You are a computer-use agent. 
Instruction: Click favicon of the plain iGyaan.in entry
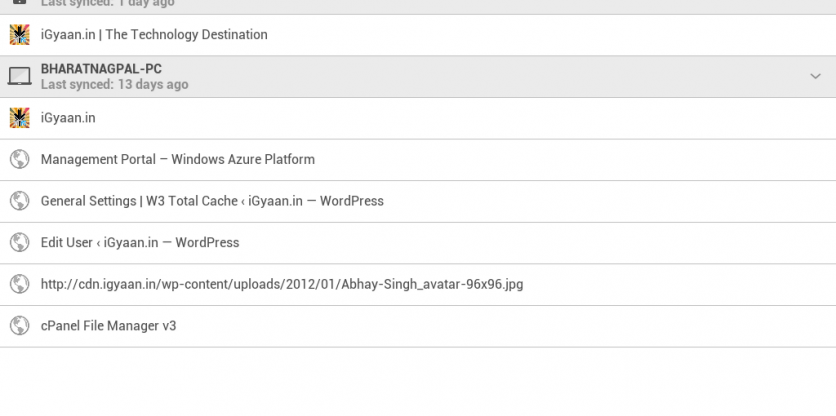pyautogui.click(x=19, y=118)
